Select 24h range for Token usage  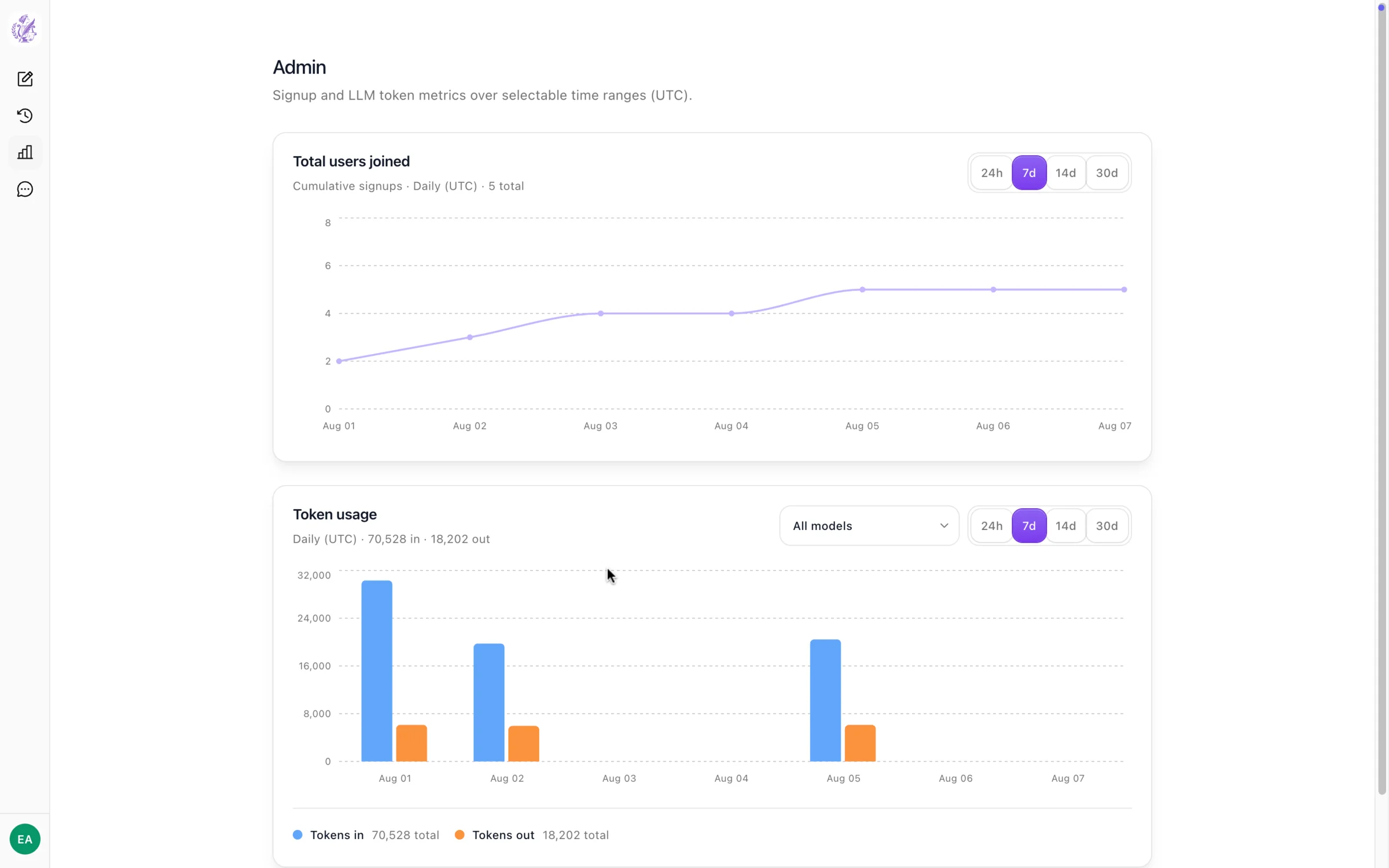tap(991, 525)
